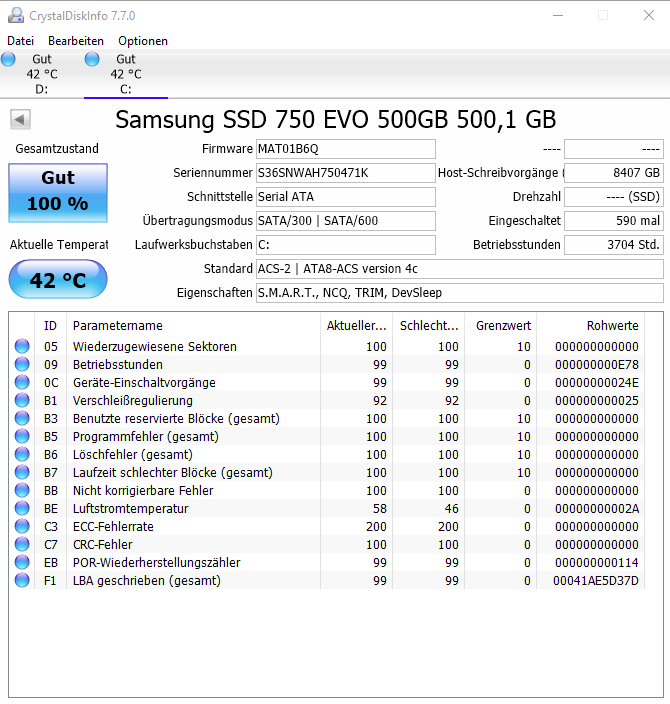Click the Gut 100 % health status button
670x704 pixels.
pos(58,193)
